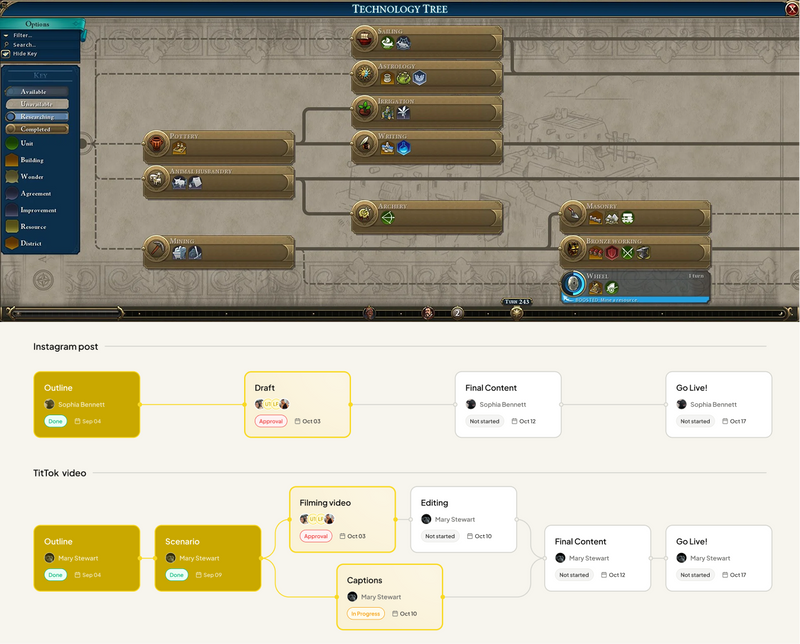Click the BOOSTED progress bar under Wheel

tap(635, 300)
